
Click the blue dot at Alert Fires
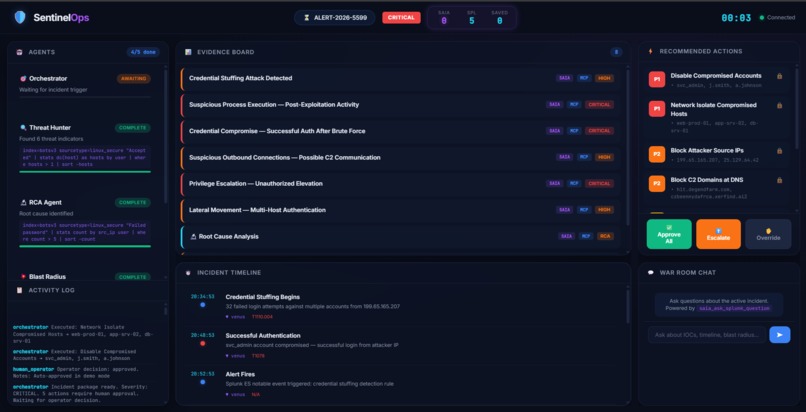tap(203, 382)
